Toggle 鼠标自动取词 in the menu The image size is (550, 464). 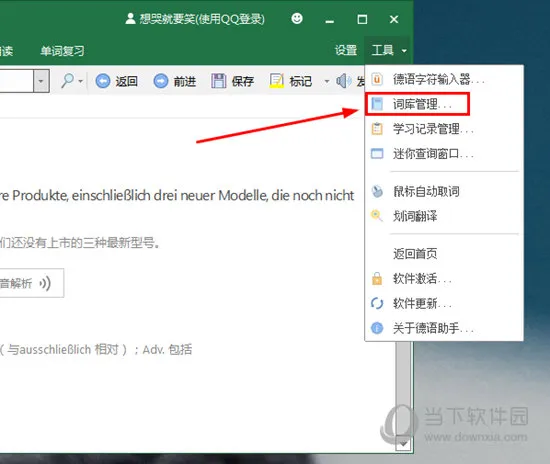click(444, 191)
